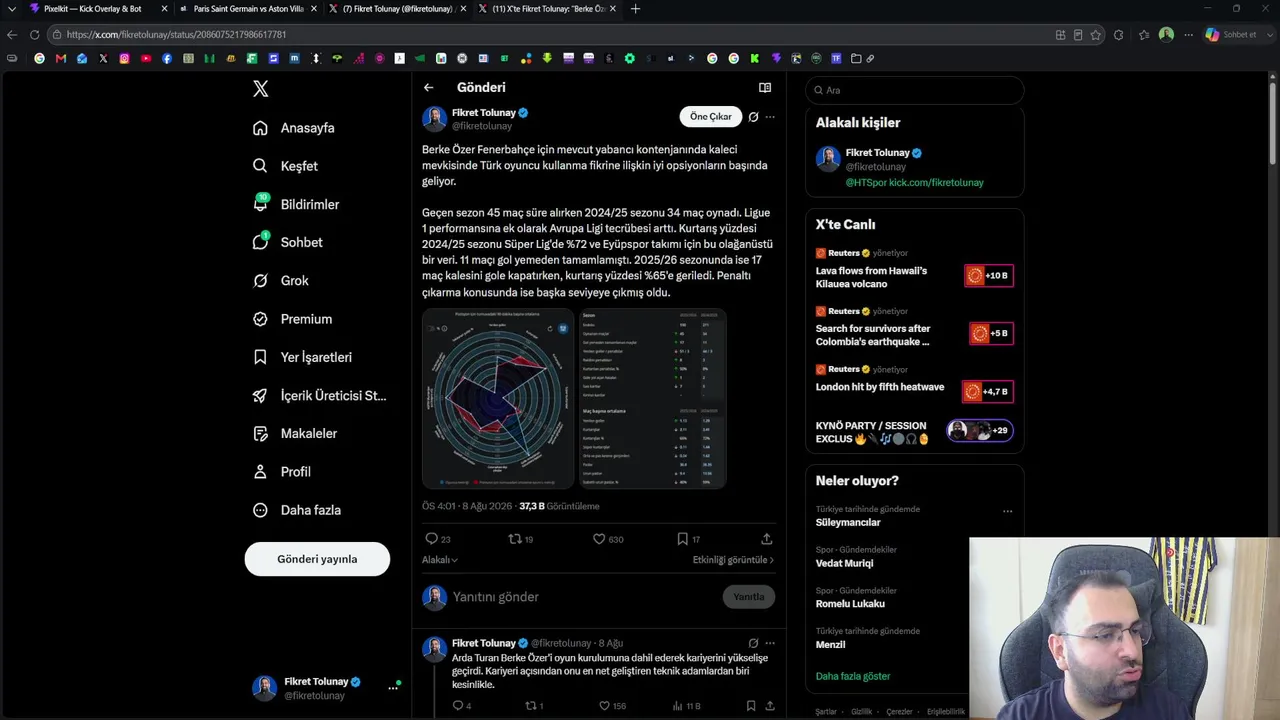Click Etkinliği görüntüle link

click(733, 560)
